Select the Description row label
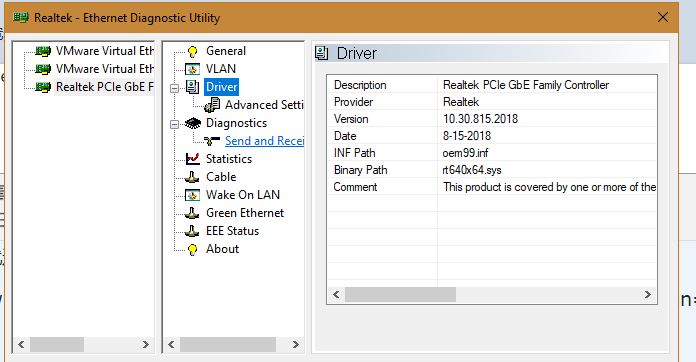The width and height of the screenshot is (696, 362). point(360,85)
